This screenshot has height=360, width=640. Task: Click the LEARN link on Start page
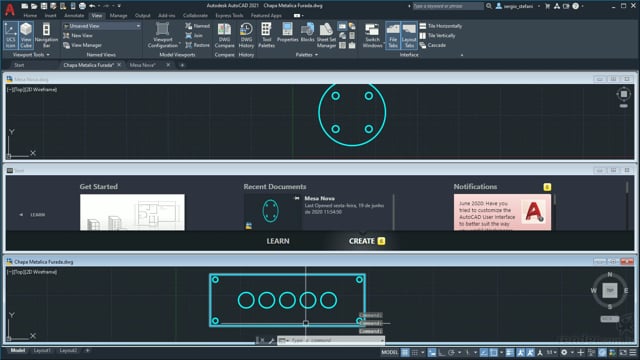[278, 241]
